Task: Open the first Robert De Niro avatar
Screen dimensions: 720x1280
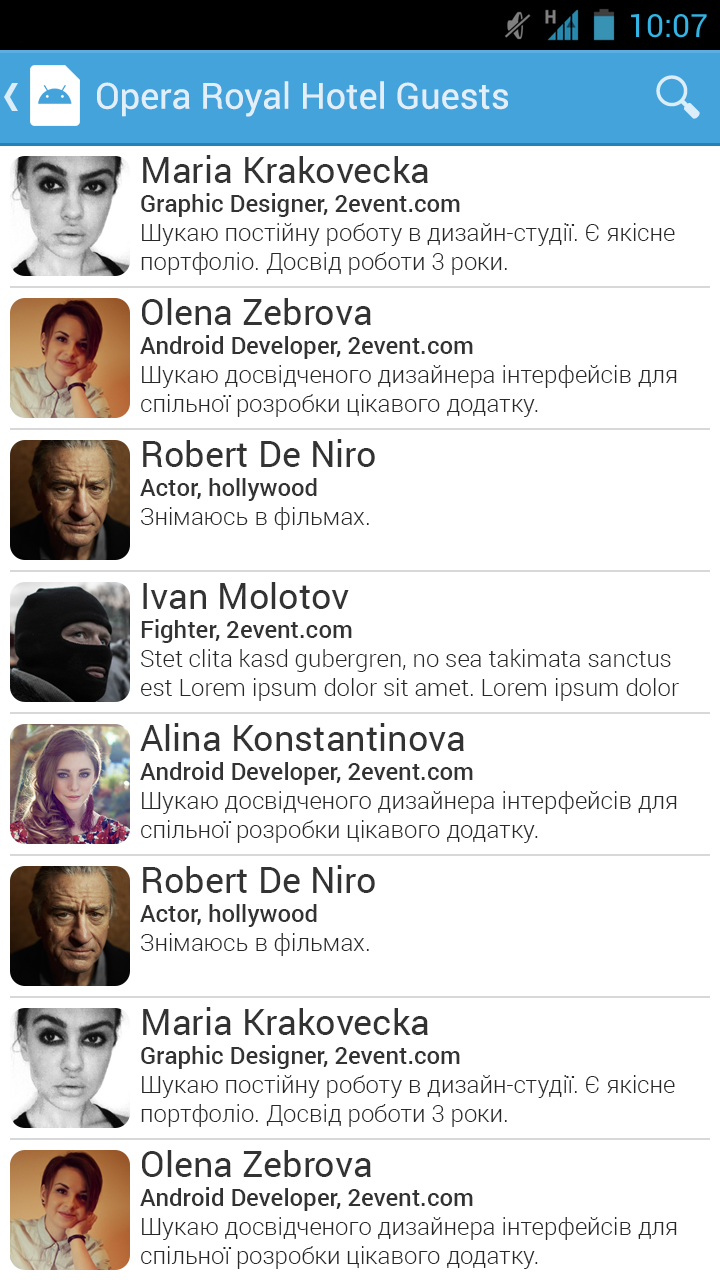Action: [x=70, y=500]
